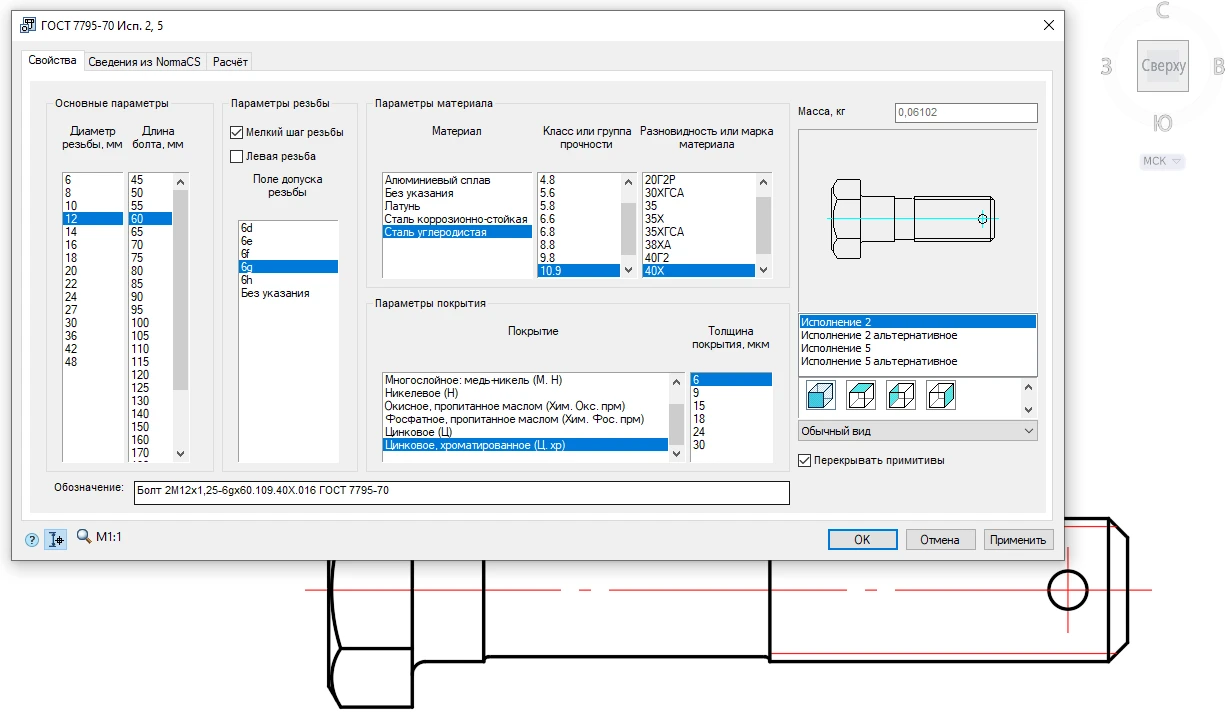Select the left face view cube icon

pos(901,397)
